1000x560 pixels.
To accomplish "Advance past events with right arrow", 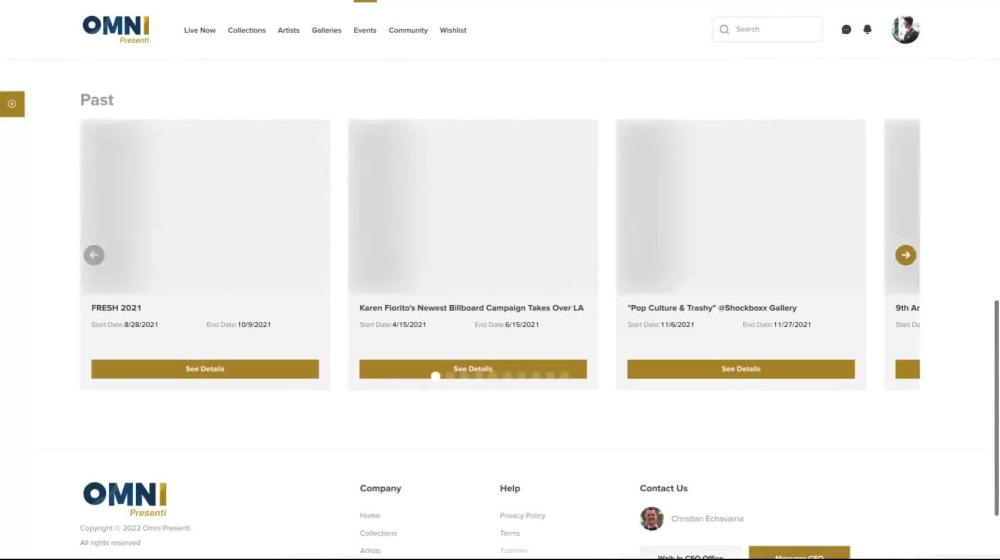I will pyautogui.click(x=906, y=255).
